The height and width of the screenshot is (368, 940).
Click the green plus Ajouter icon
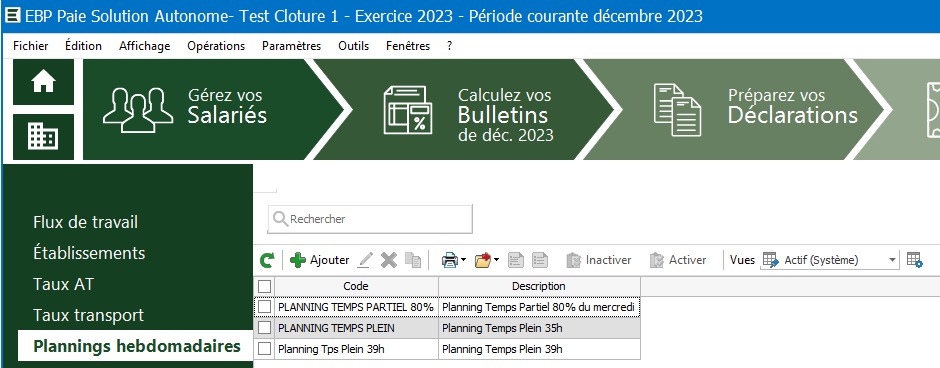298,260
